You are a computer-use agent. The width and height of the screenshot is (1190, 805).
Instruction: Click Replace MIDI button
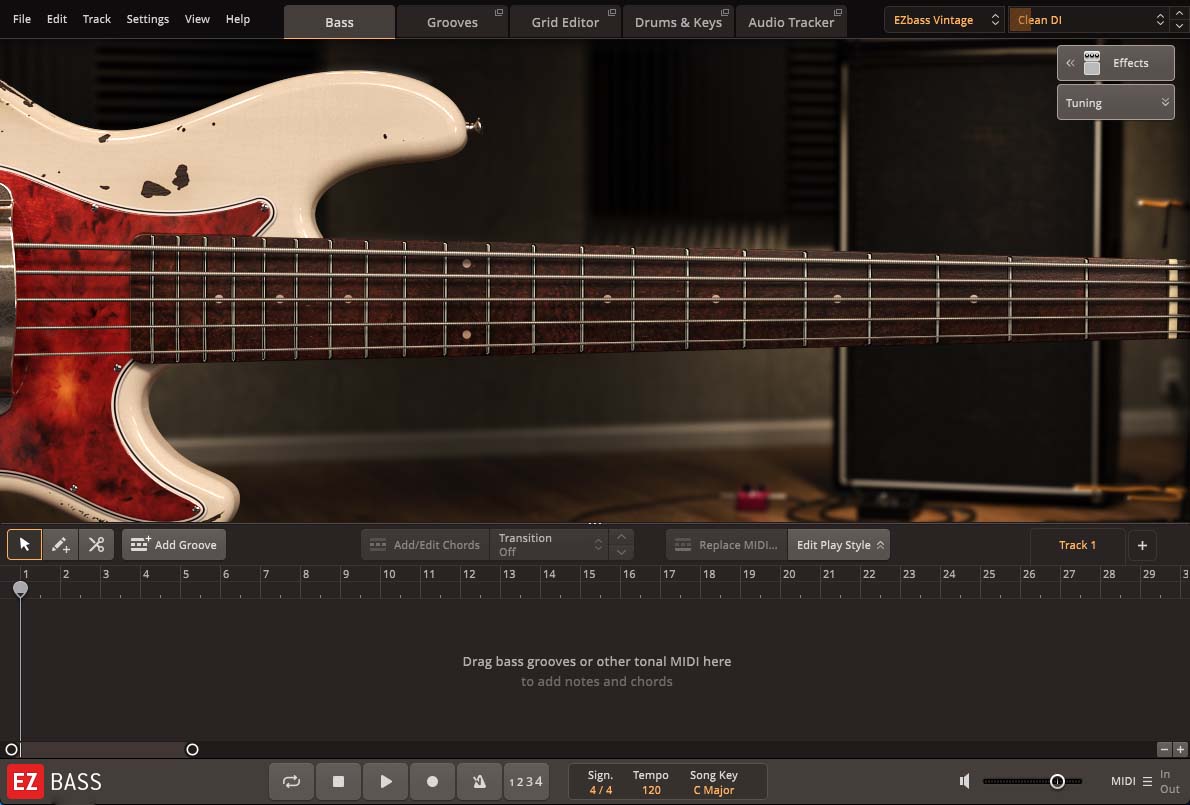725,544
